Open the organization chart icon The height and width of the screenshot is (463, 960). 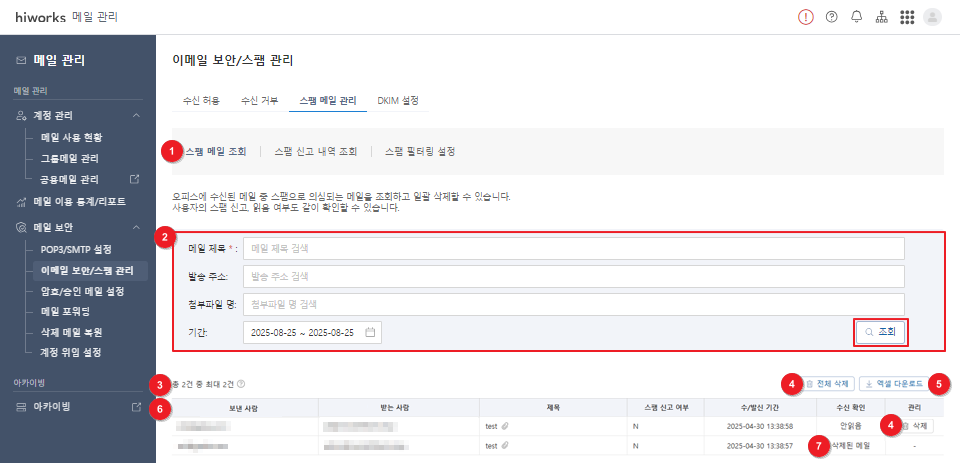pyautogui.click(x=882, y=17)
